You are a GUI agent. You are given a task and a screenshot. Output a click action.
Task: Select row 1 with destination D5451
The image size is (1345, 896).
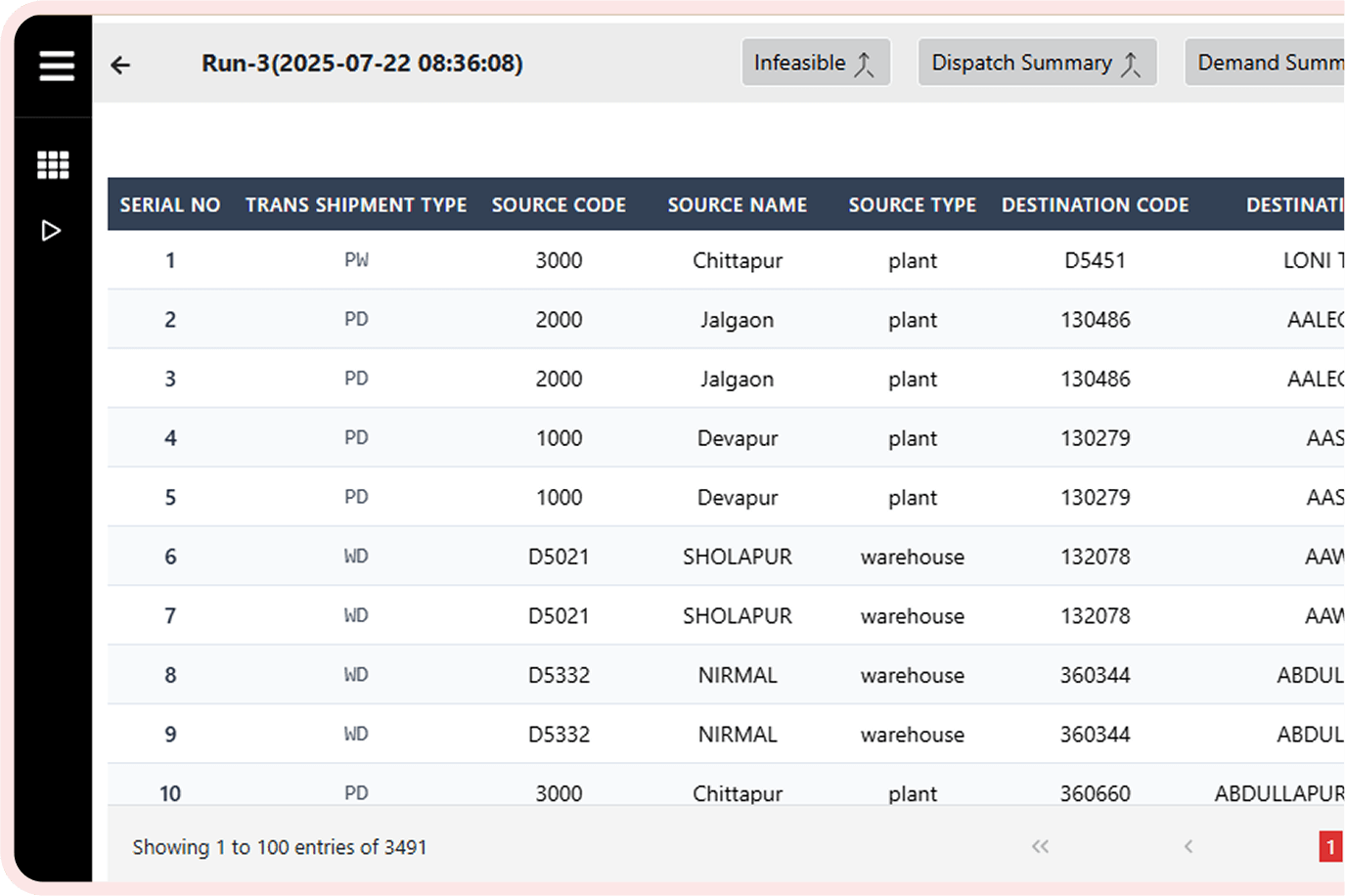[1095, 260]
